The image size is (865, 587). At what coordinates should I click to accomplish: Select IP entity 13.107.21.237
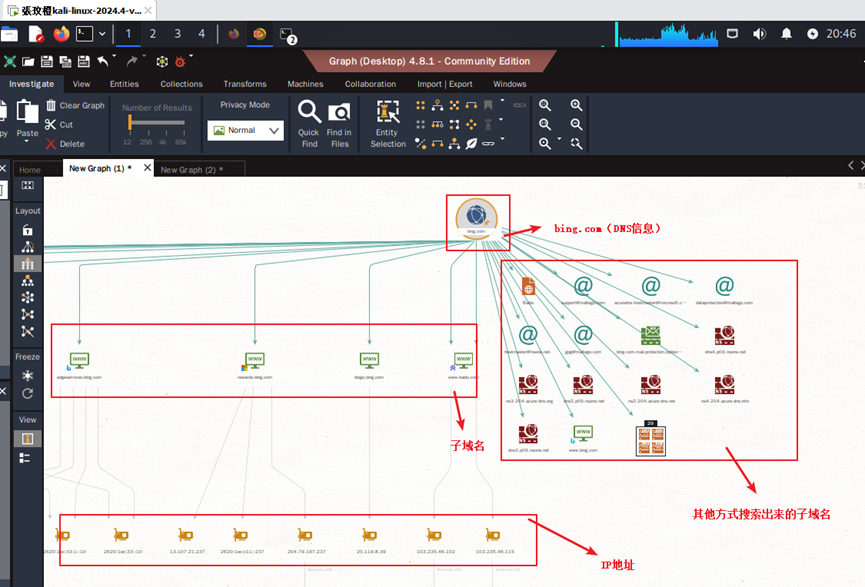tap(186, 535)
